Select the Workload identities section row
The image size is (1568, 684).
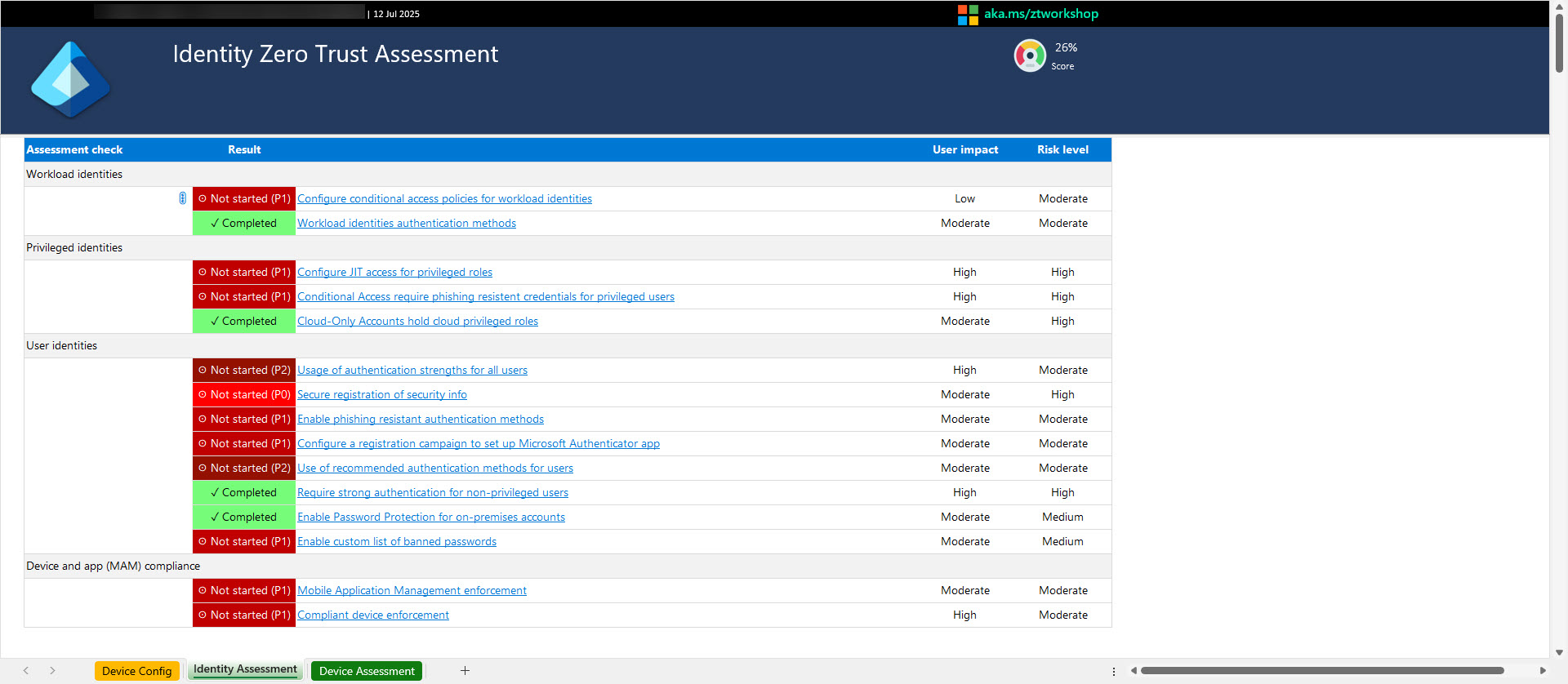[568, 174]
